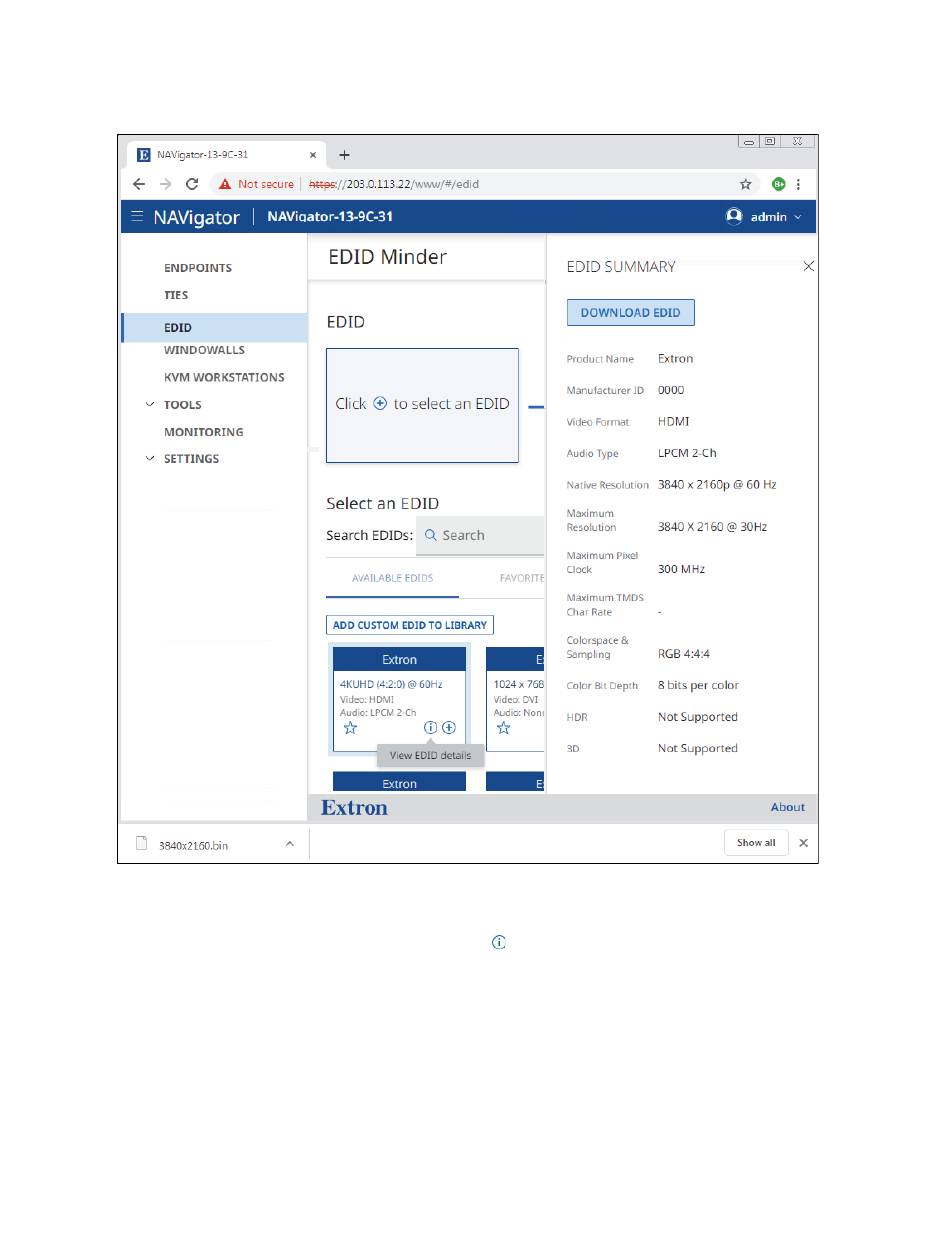
Task: Close the NAVigator-13-9C-31 browser tab
Action: click(313, 155)
